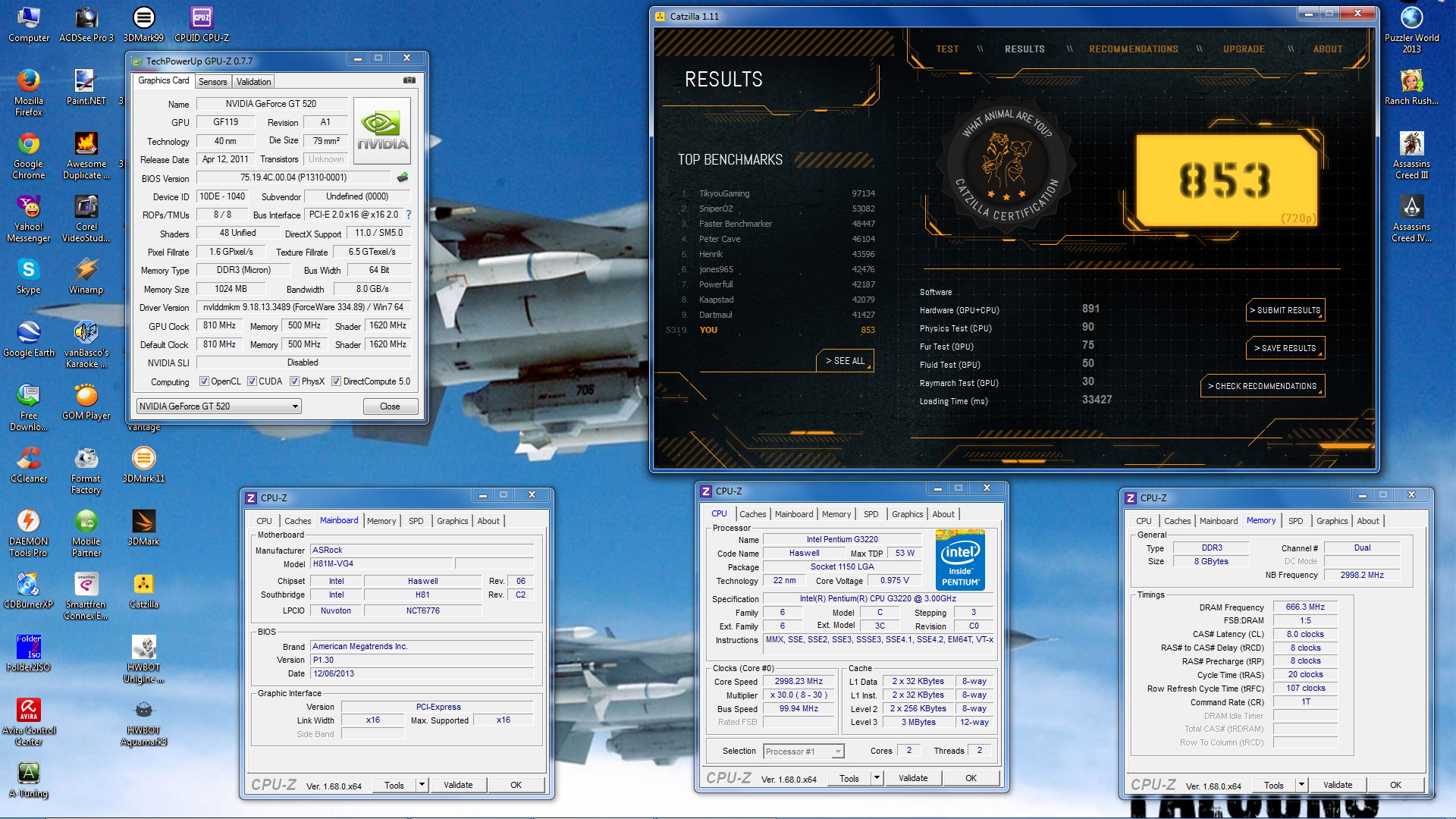Image resolution: width=1456 pixels, height=819 pixels.
Task: Launch Assassins Creed III shortcut
Action: click(1411, 155)
